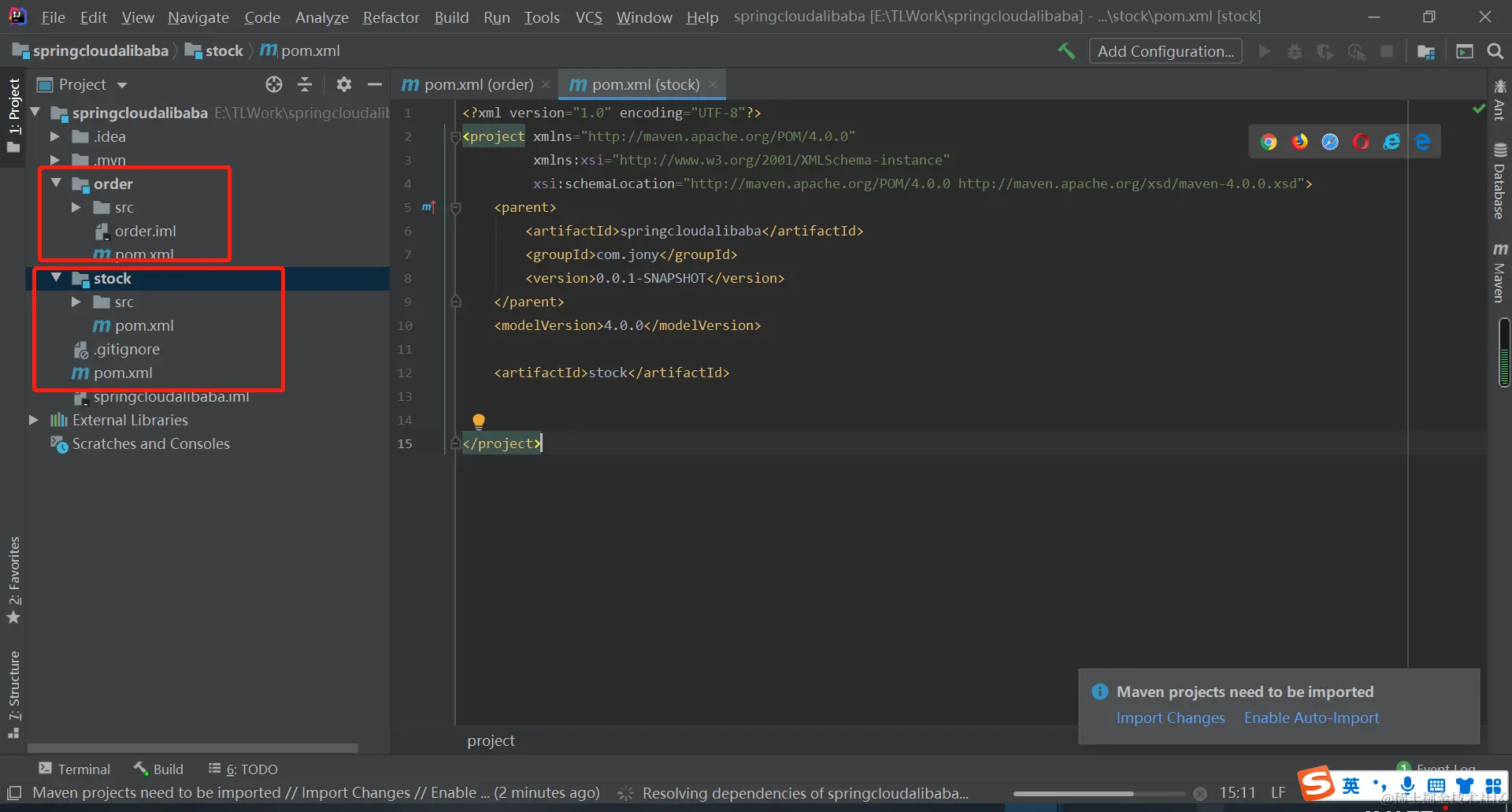This screenshot has width=1512, height=812.
Task: Click the tool window quick-access icon in status bar
Action: point(14,793)
